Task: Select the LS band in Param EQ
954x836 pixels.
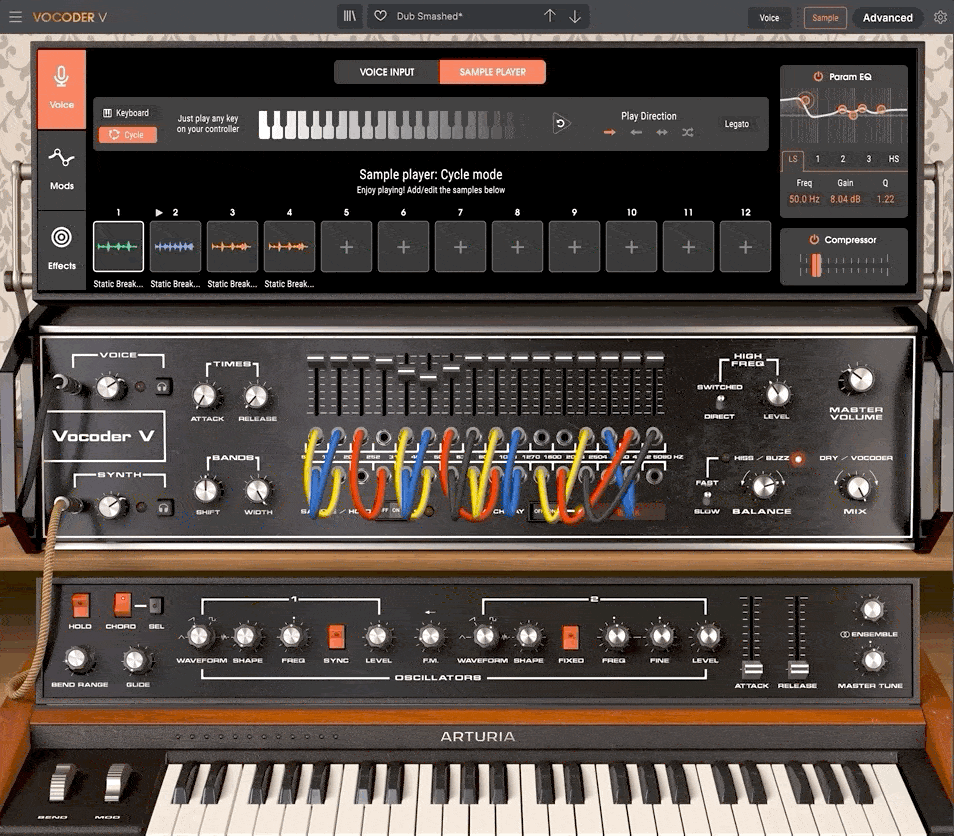Action: [793, 159]
